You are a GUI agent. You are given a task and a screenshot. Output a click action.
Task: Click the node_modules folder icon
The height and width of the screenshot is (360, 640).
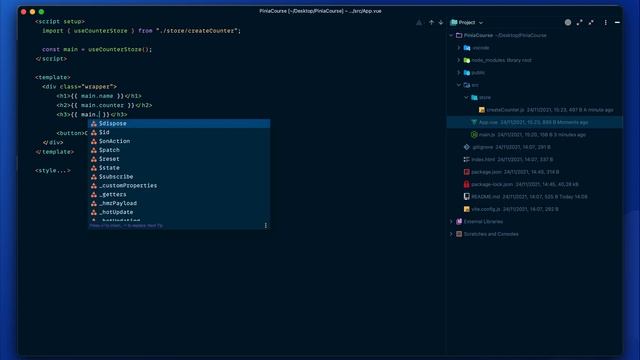pos(467,60)
